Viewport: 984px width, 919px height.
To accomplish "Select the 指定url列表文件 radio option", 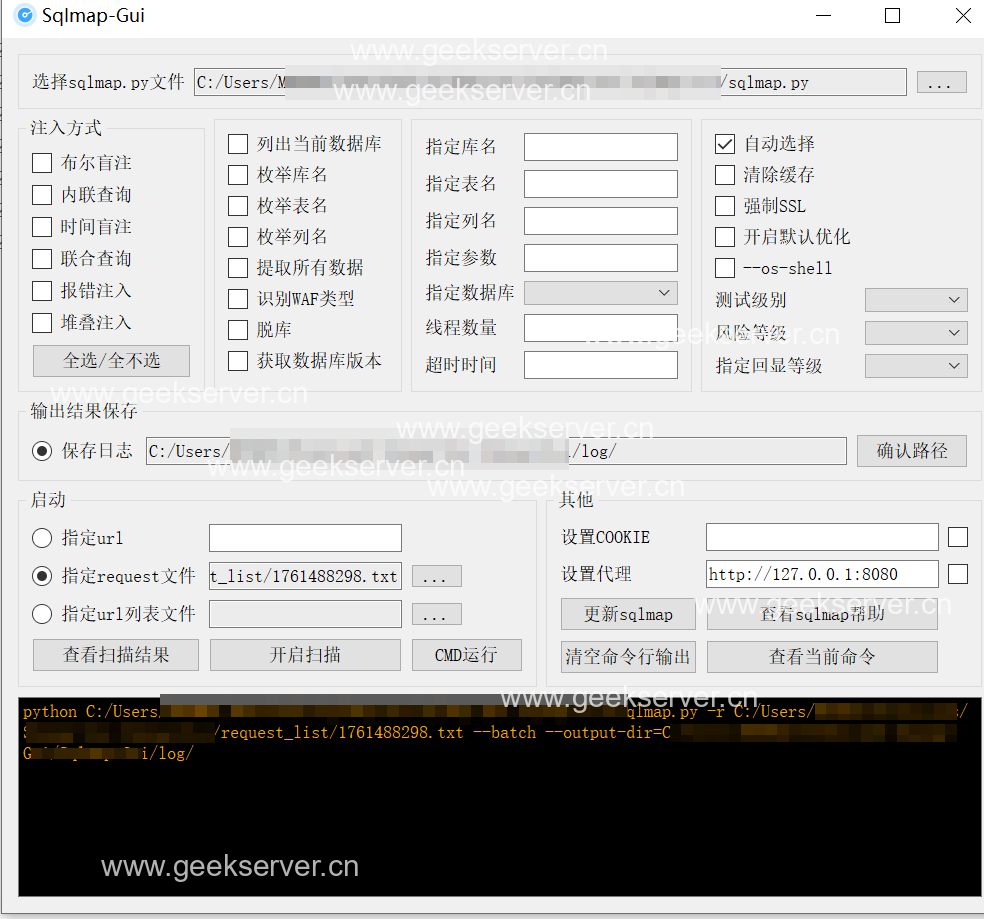I will tap(42, 614).
